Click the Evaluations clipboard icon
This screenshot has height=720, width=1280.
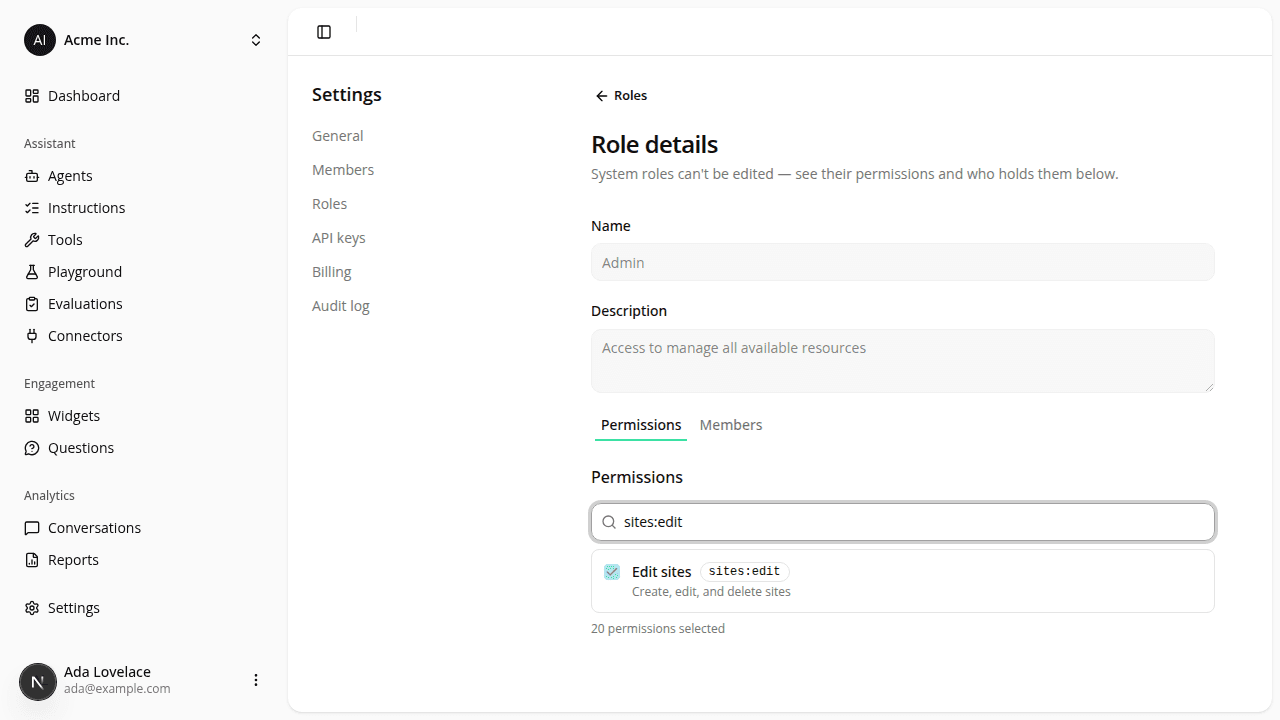click(32, 304)
